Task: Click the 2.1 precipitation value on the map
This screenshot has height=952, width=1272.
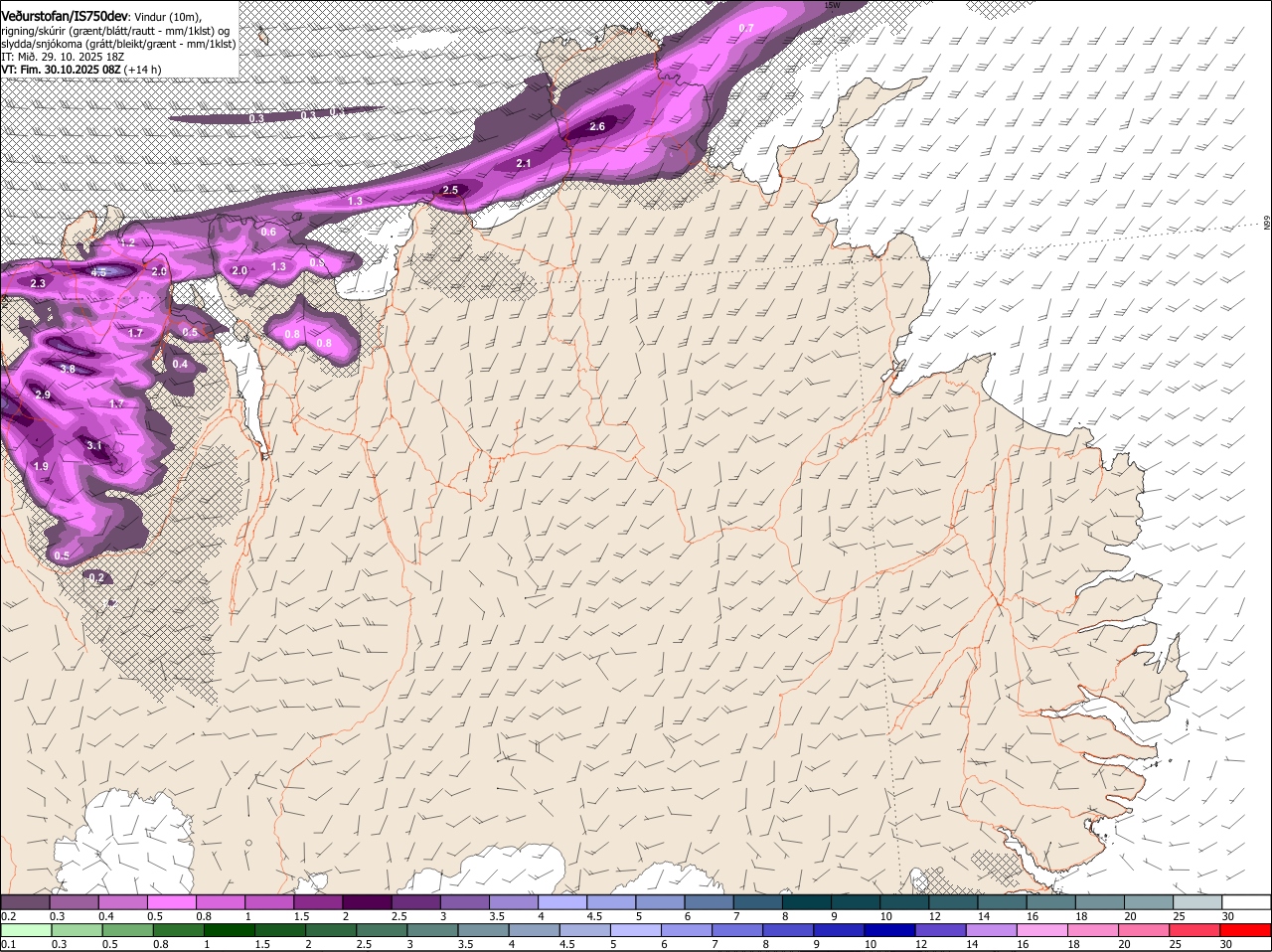Action: [524, 163]
